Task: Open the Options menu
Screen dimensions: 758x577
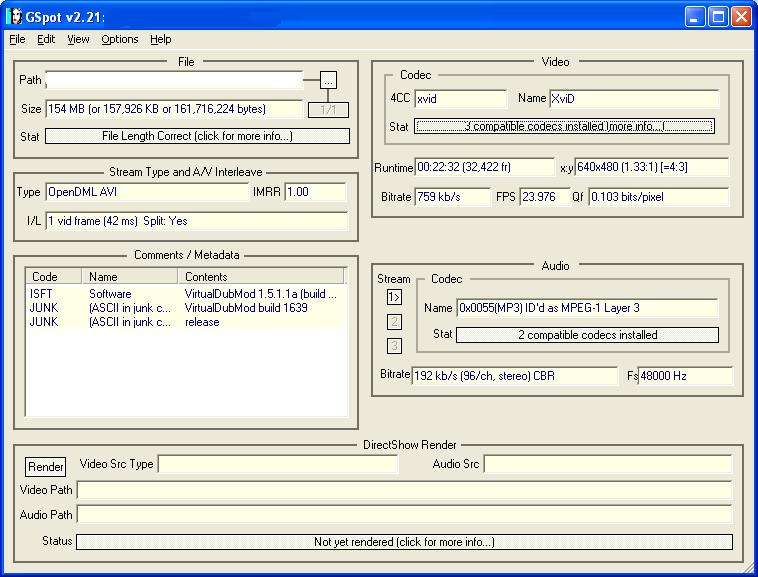Action: pos(120,39)
